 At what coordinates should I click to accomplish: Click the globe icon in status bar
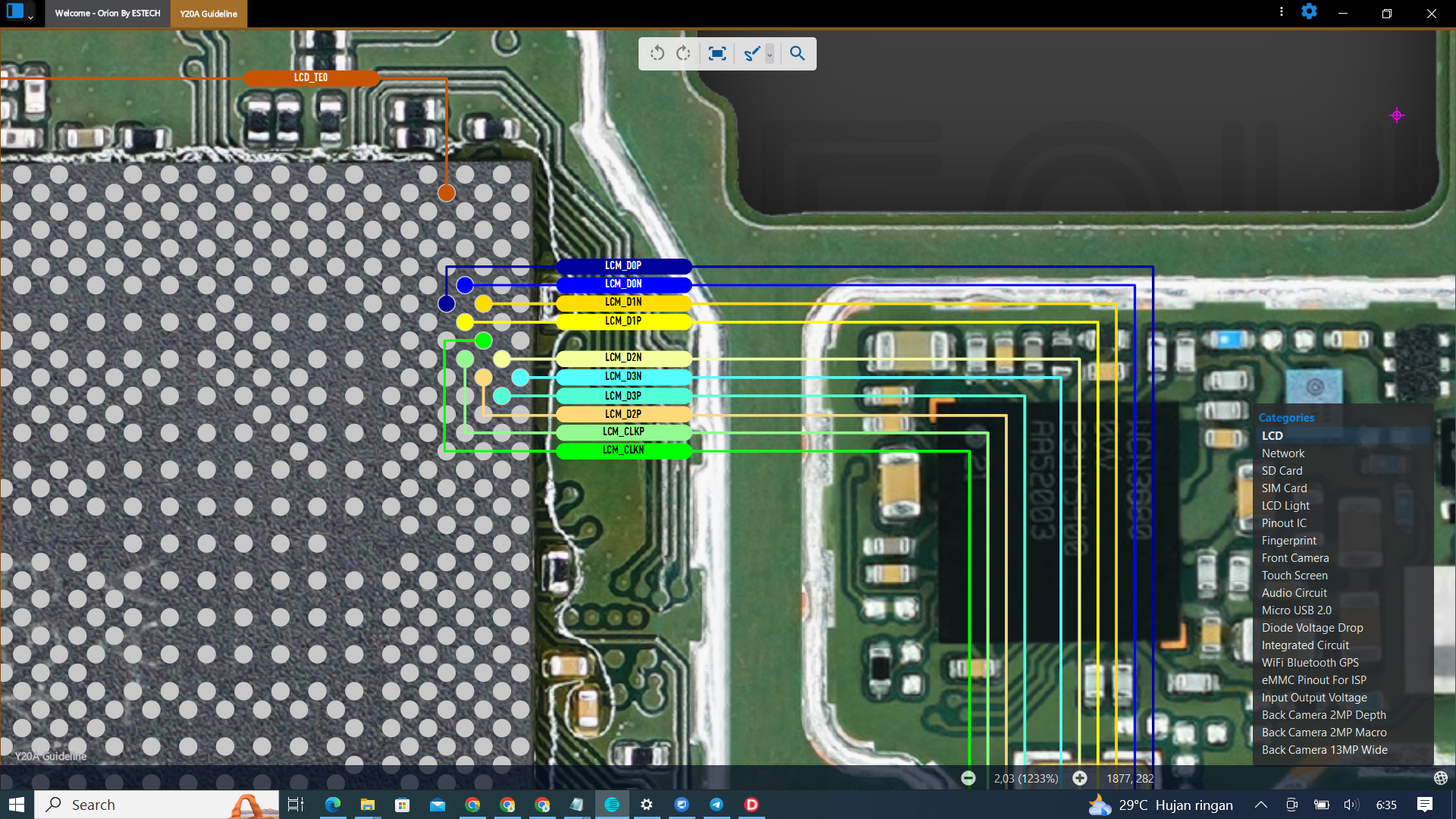point(1441,778)
